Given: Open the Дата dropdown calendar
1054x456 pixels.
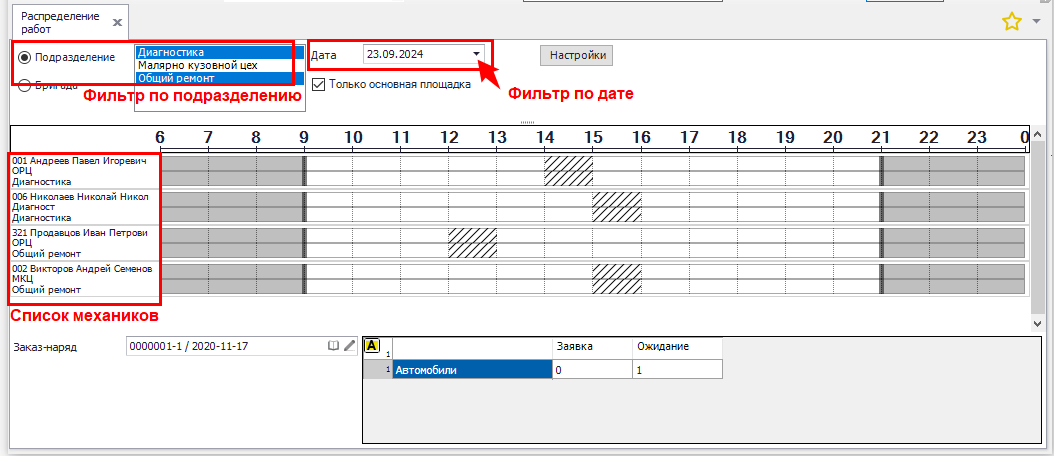Looking at the screenshot, I should pyautogui.click(x=477, y=54).
